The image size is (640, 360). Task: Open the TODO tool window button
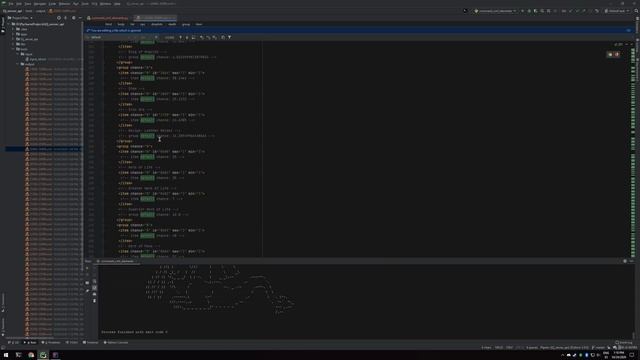72,343
